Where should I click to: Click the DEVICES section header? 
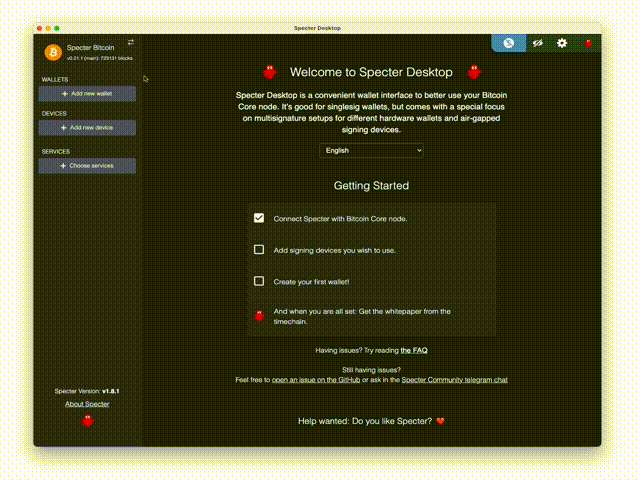tap(54, 113)
